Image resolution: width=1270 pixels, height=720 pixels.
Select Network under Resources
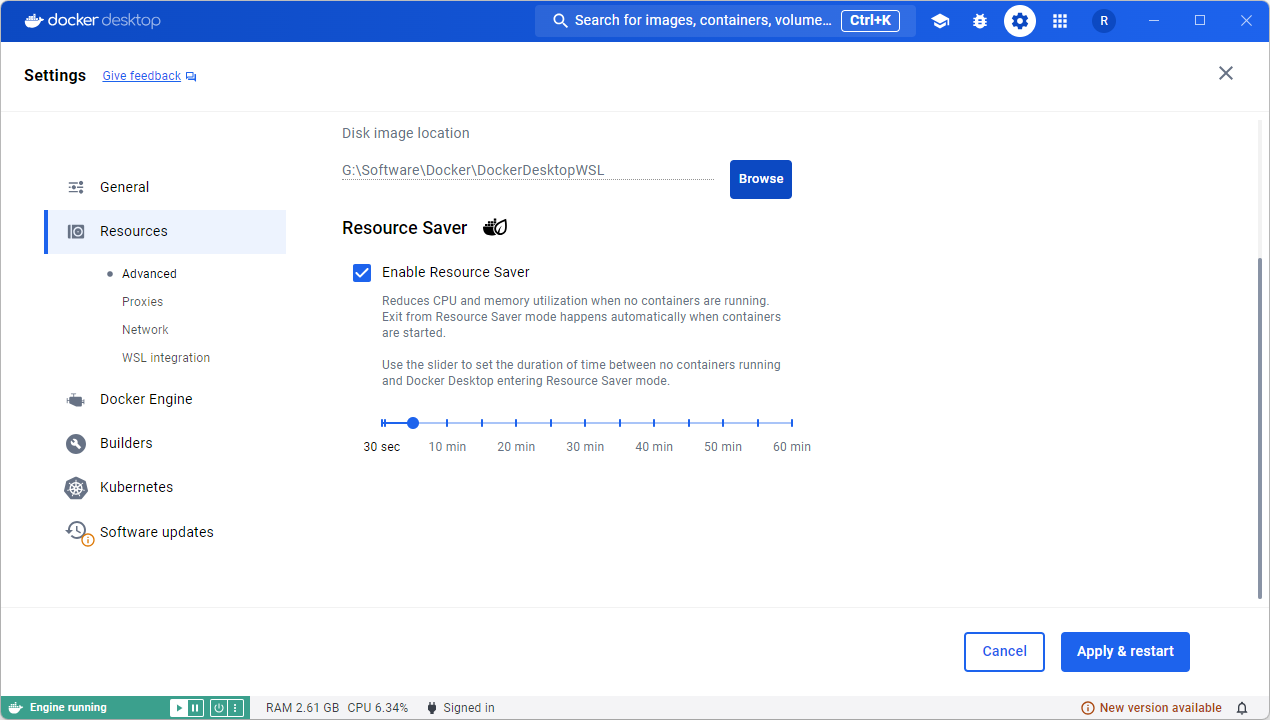tap(145, 330)
